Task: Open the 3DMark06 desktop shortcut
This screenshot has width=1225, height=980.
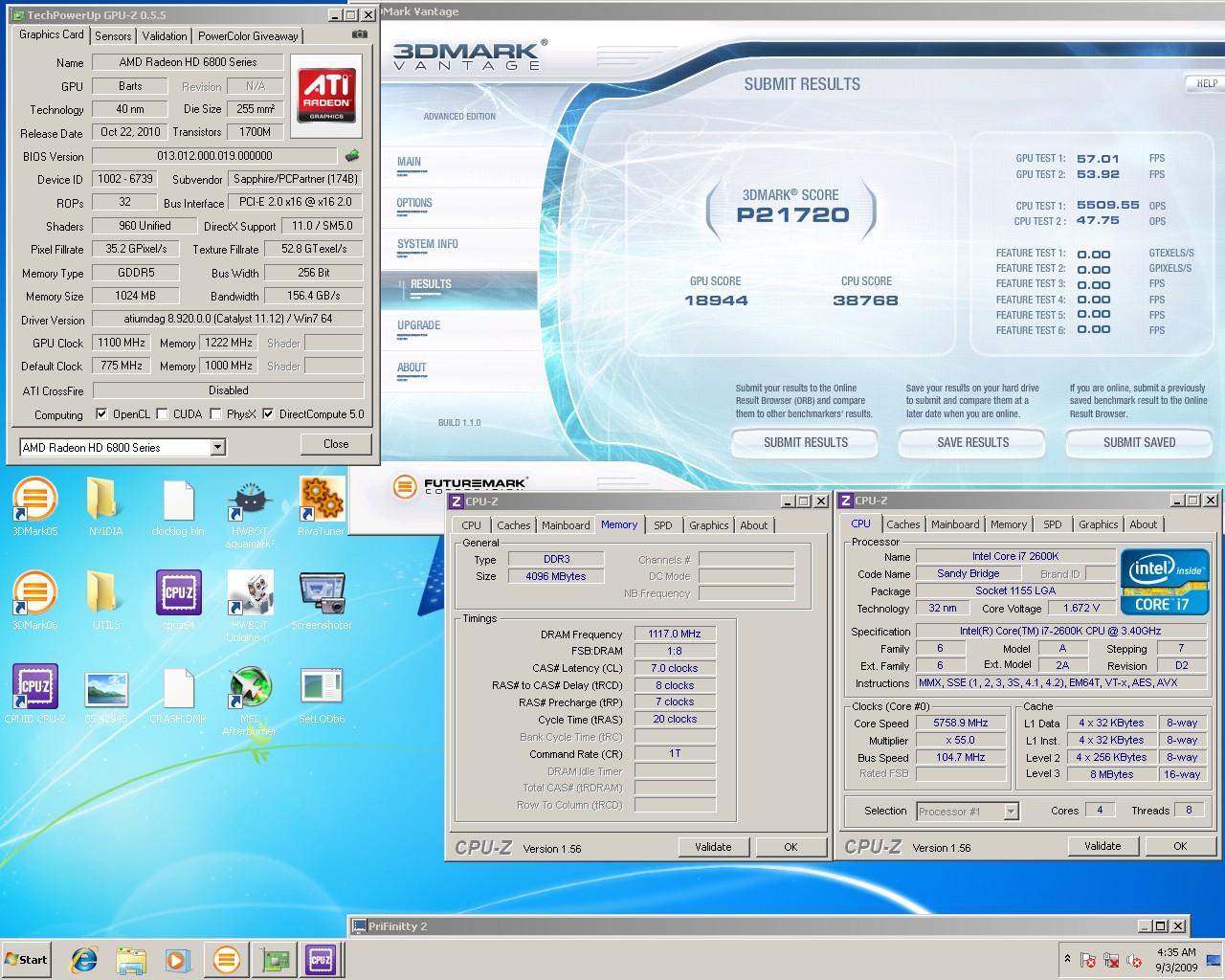Action: point(34,601)
